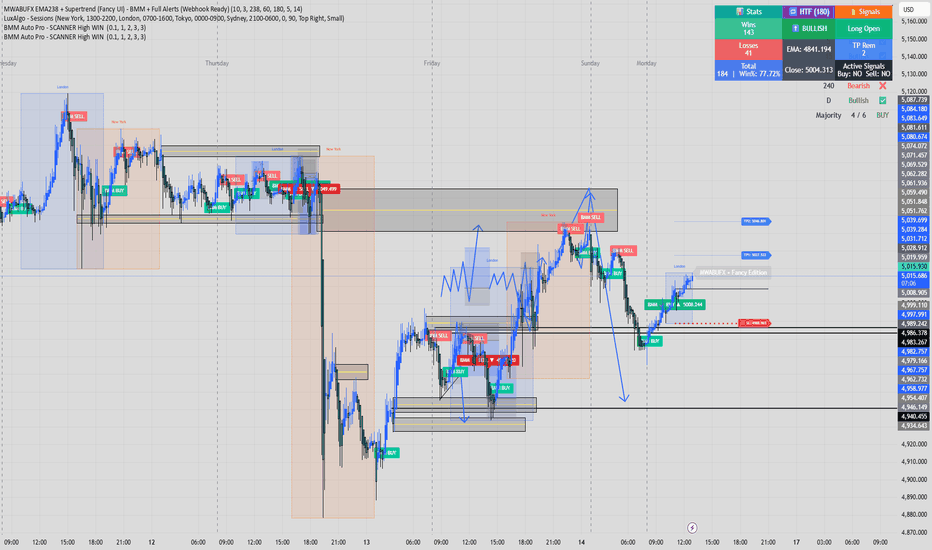Image resolution: width=932 pixels, height=550 pixels.
Task: Click the Bearish label on the 240 row
Action: coord(858,86)
